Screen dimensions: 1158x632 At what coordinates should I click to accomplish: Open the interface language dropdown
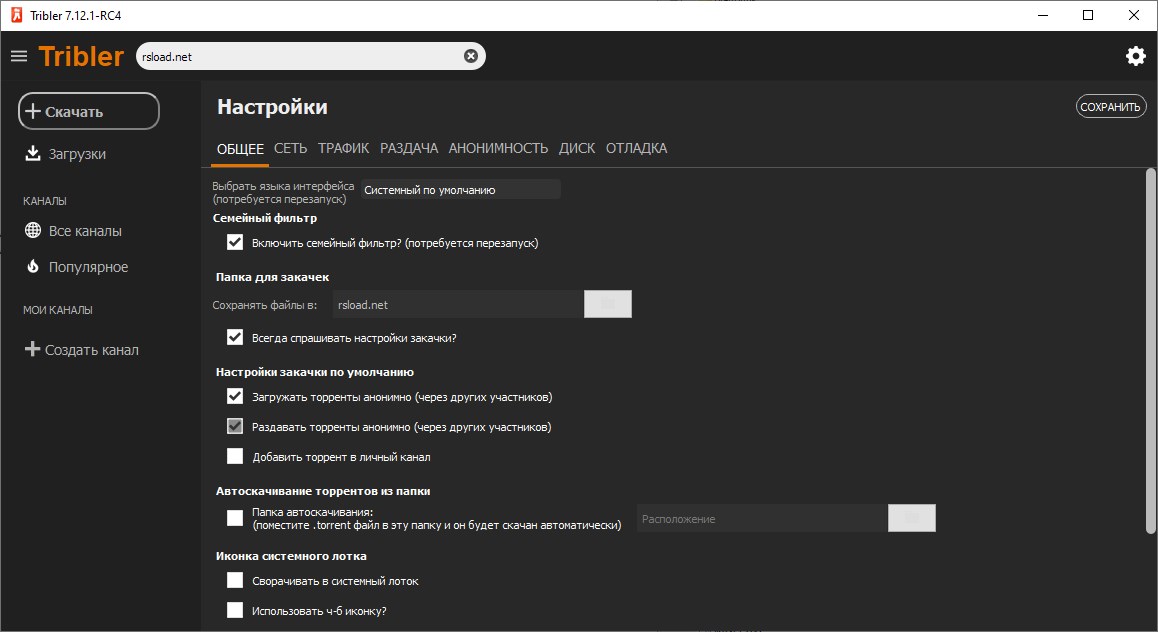pyautogui.click(x=461, y=190)
